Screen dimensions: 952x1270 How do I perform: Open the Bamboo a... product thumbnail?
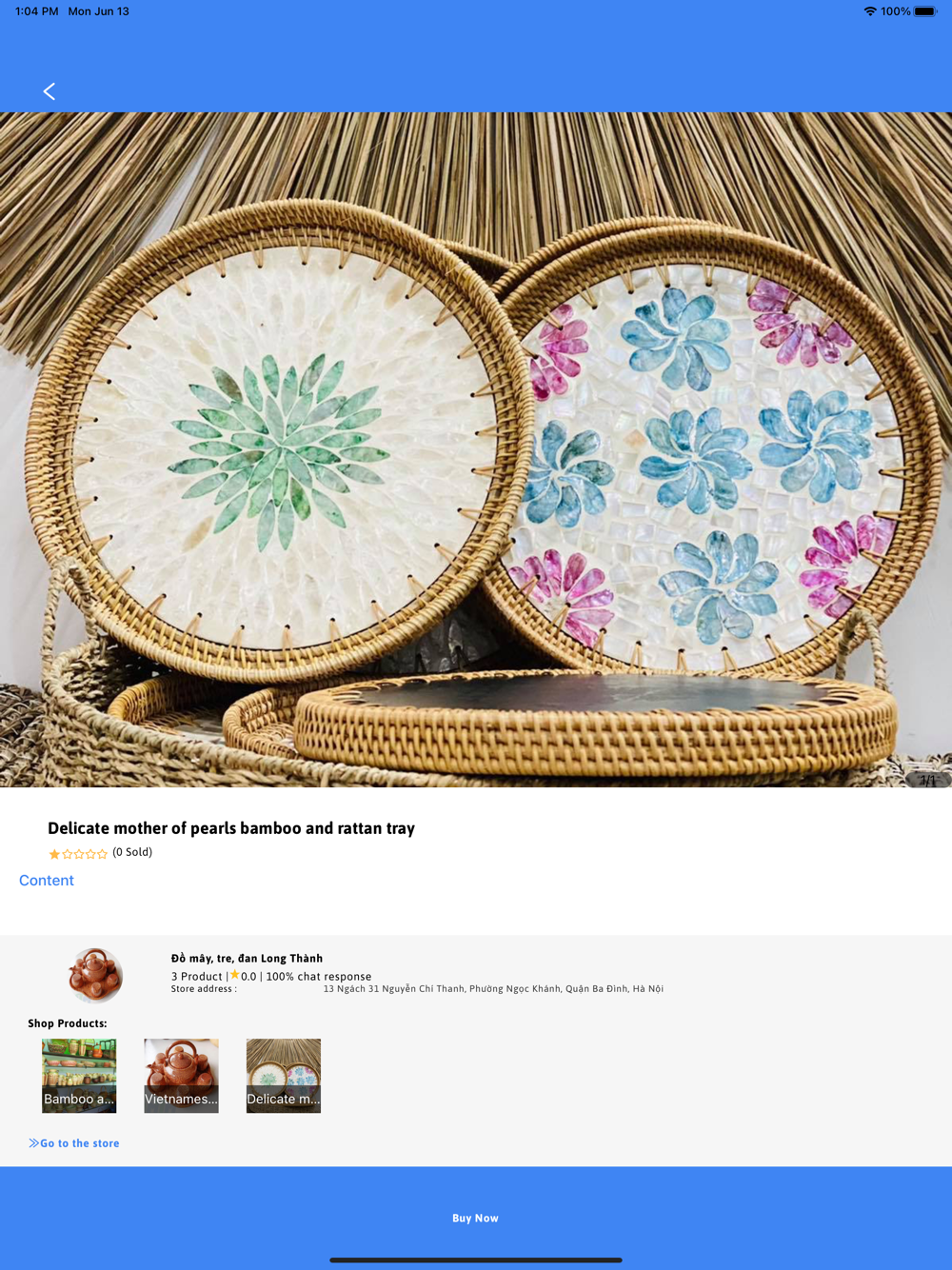pyautogui.click(x=79, y=1076)
